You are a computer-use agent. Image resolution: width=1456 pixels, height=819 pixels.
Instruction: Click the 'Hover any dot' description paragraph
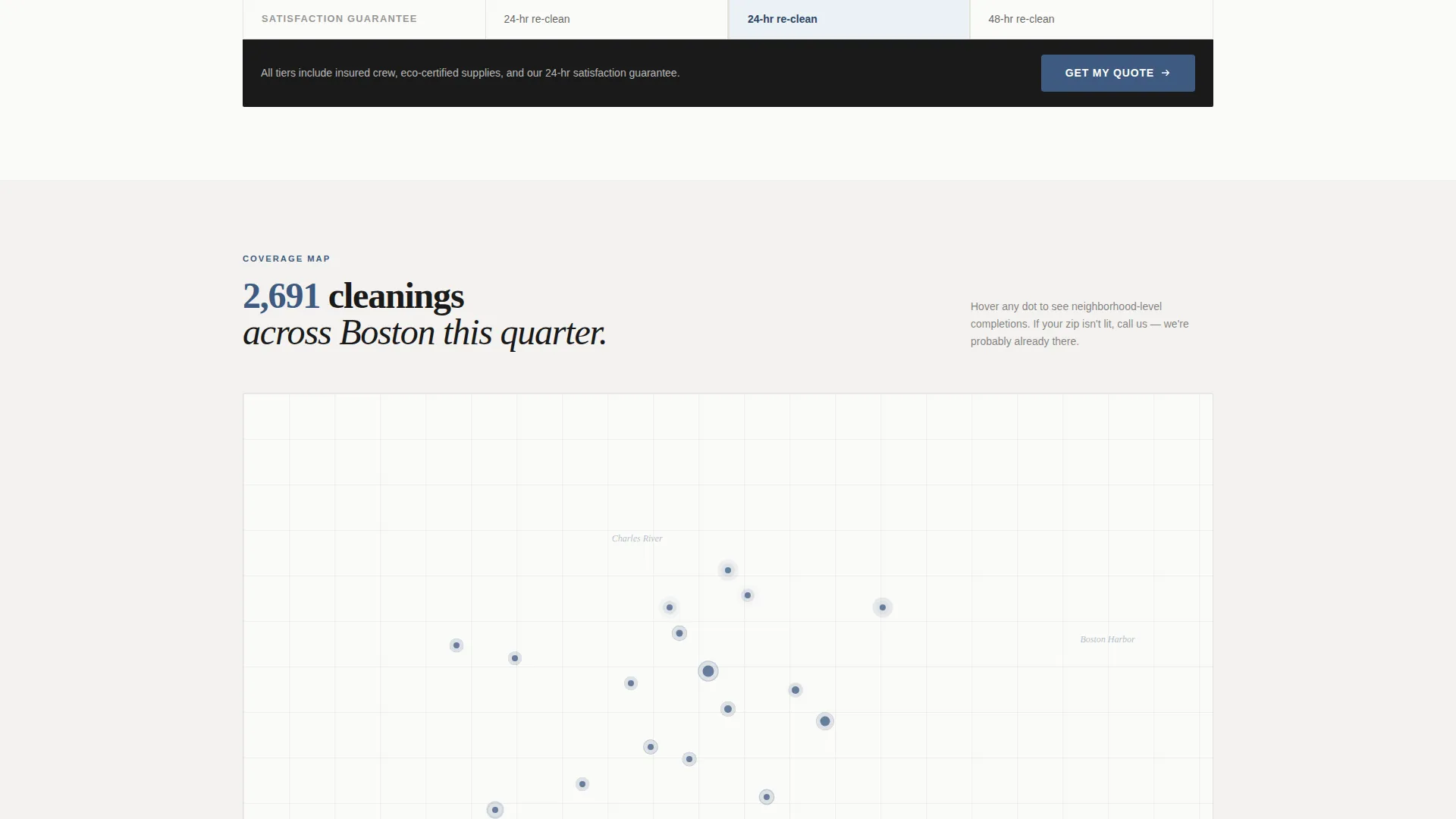(1080, 324)
